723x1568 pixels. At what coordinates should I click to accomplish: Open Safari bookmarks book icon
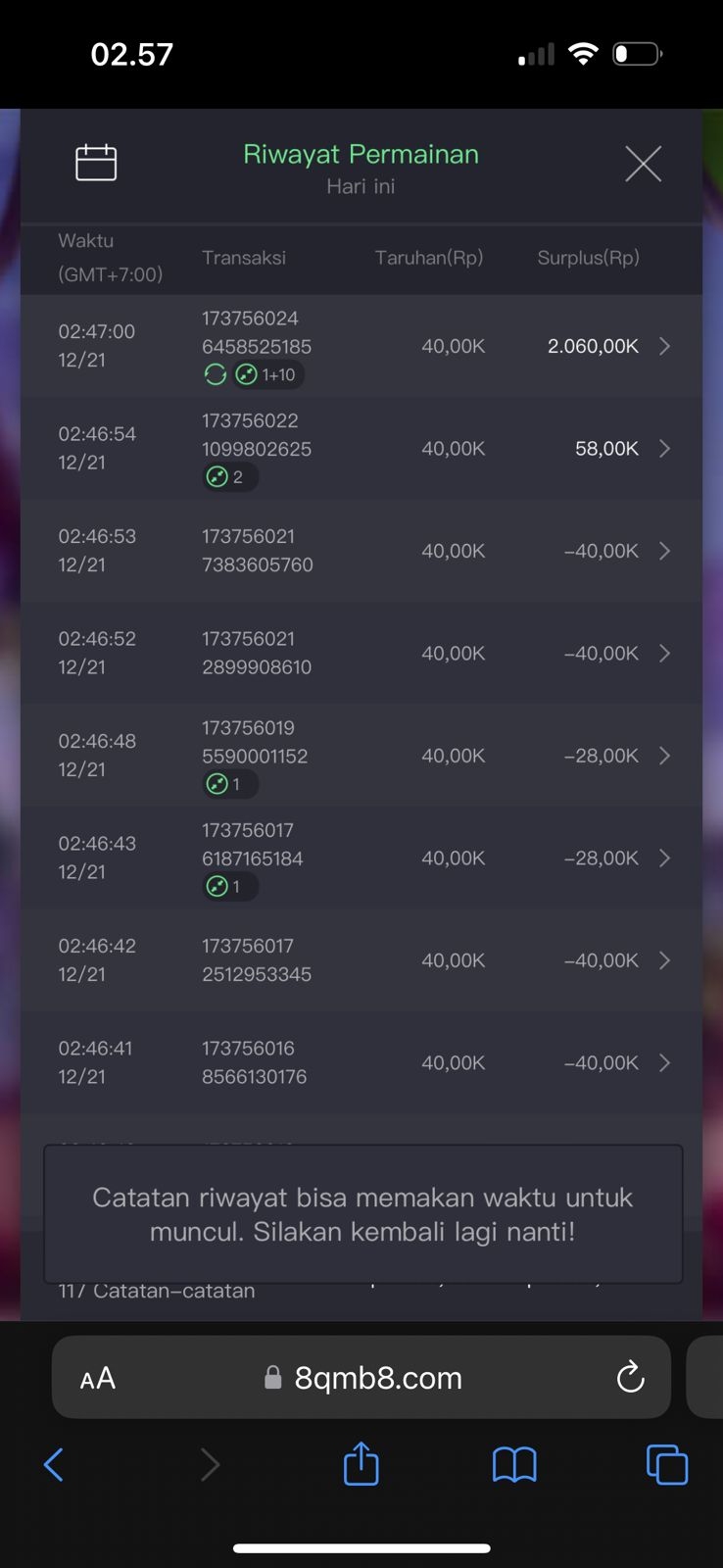point(514,1465)
